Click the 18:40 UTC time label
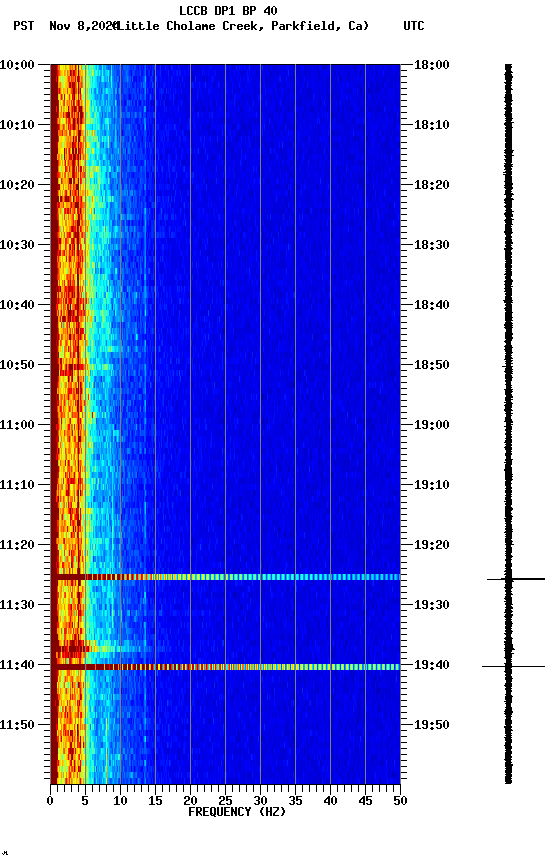The image size is (552, 864). point(431,305)
